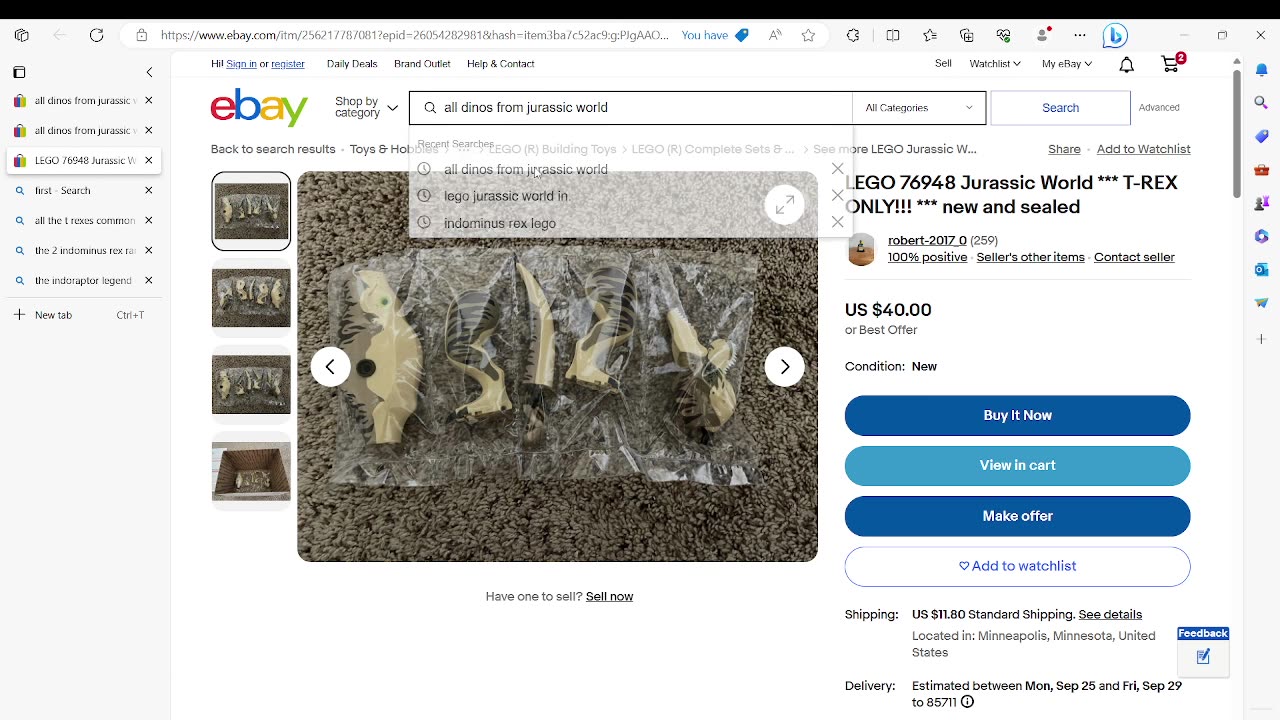
Task: Open the browser profile avatar
Action: click(x=1043, y=35)
